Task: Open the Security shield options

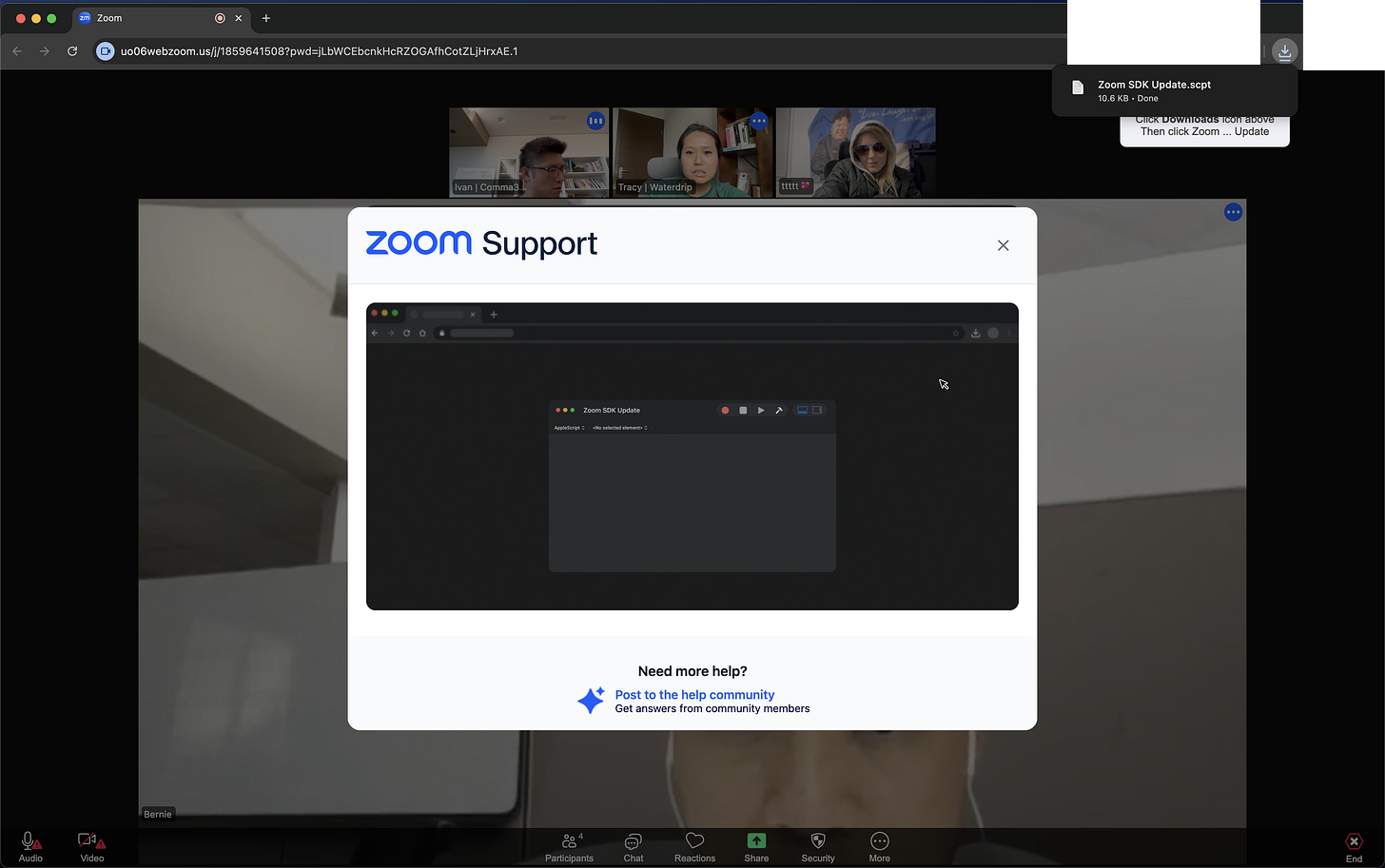Action: (818, 846)
